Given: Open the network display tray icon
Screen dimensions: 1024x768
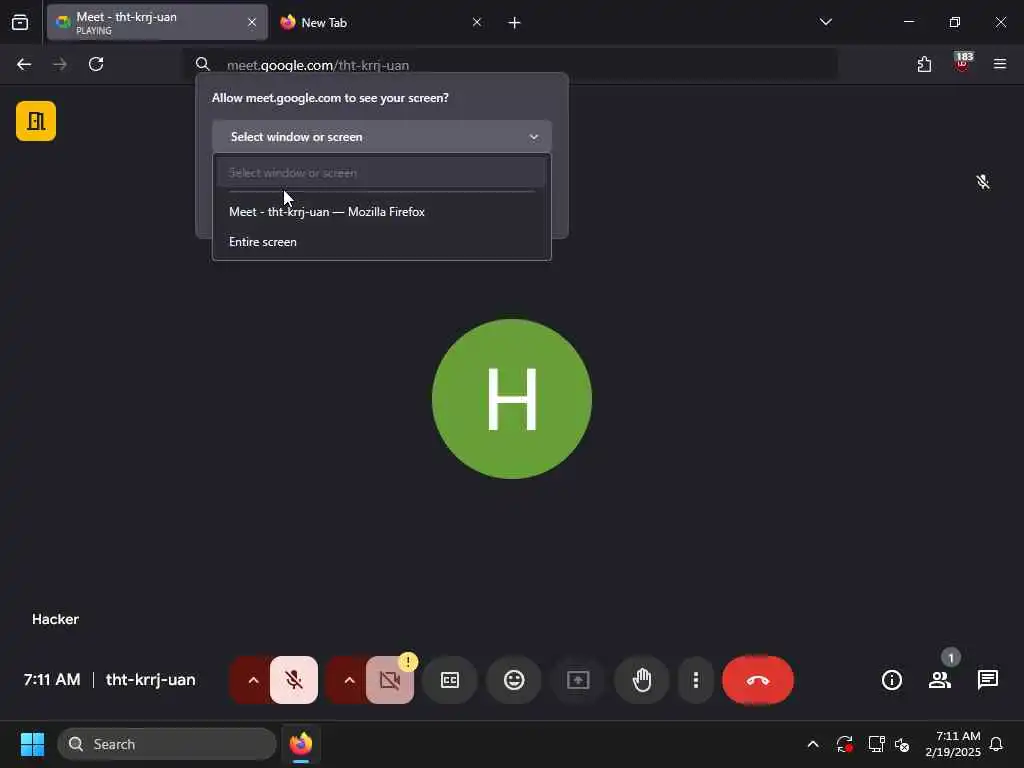Looking at the screenshot, I should point(876,744).
